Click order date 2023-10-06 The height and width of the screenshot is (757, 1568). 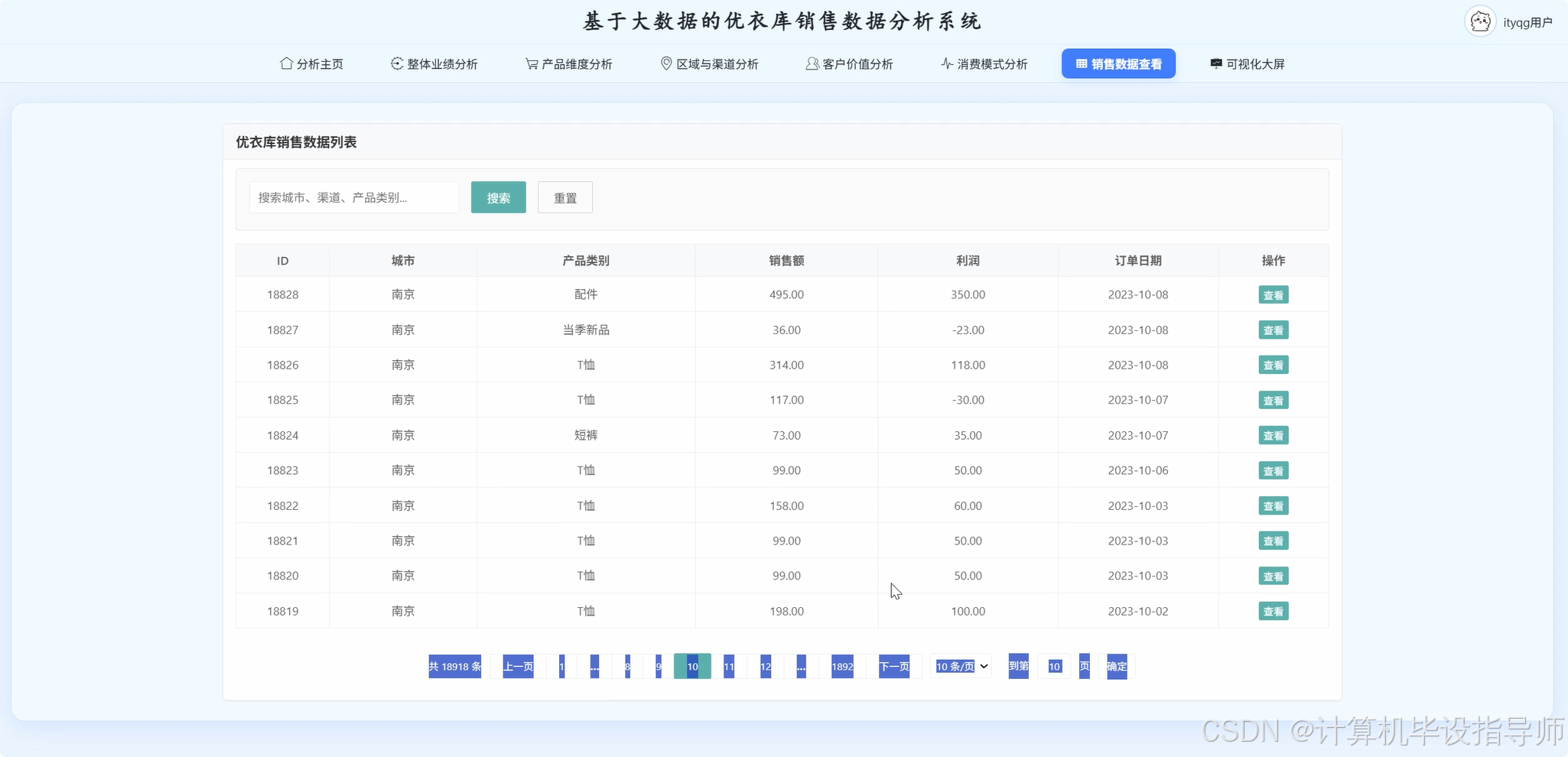[1138, 470]
